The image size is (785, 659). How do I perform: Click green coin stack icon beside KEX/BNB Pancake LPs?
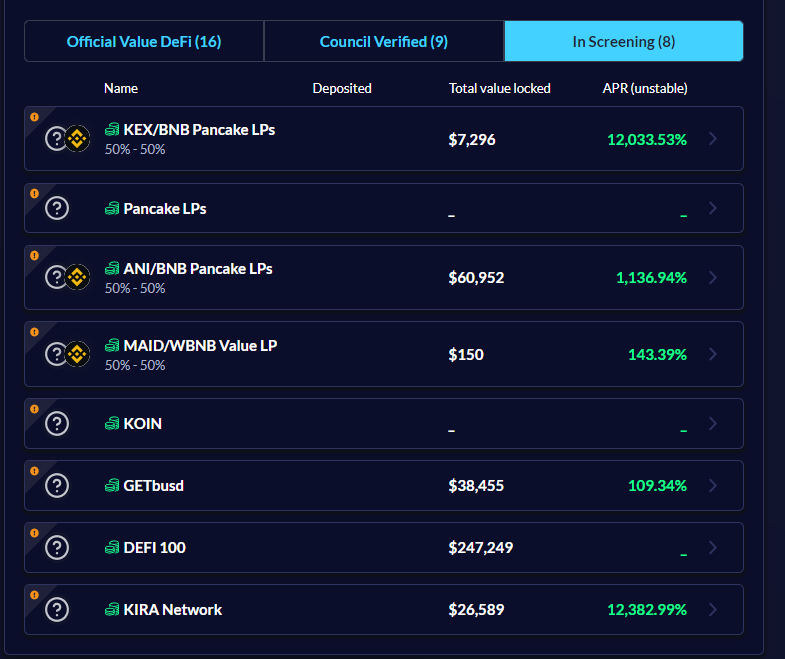coord(112,130)
